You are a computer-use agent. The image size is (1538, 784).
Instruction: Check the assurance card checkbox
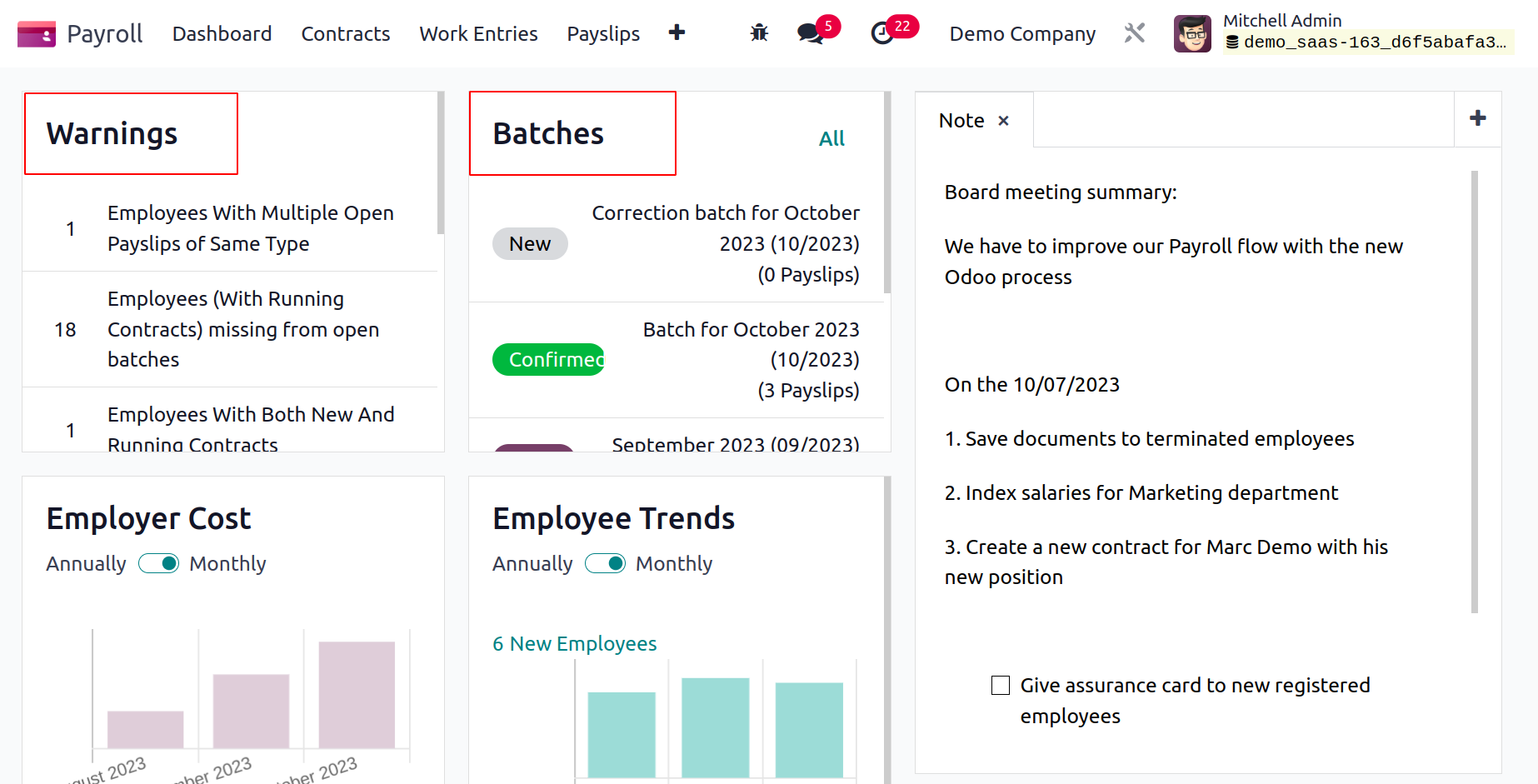(x=1001, y=685)
